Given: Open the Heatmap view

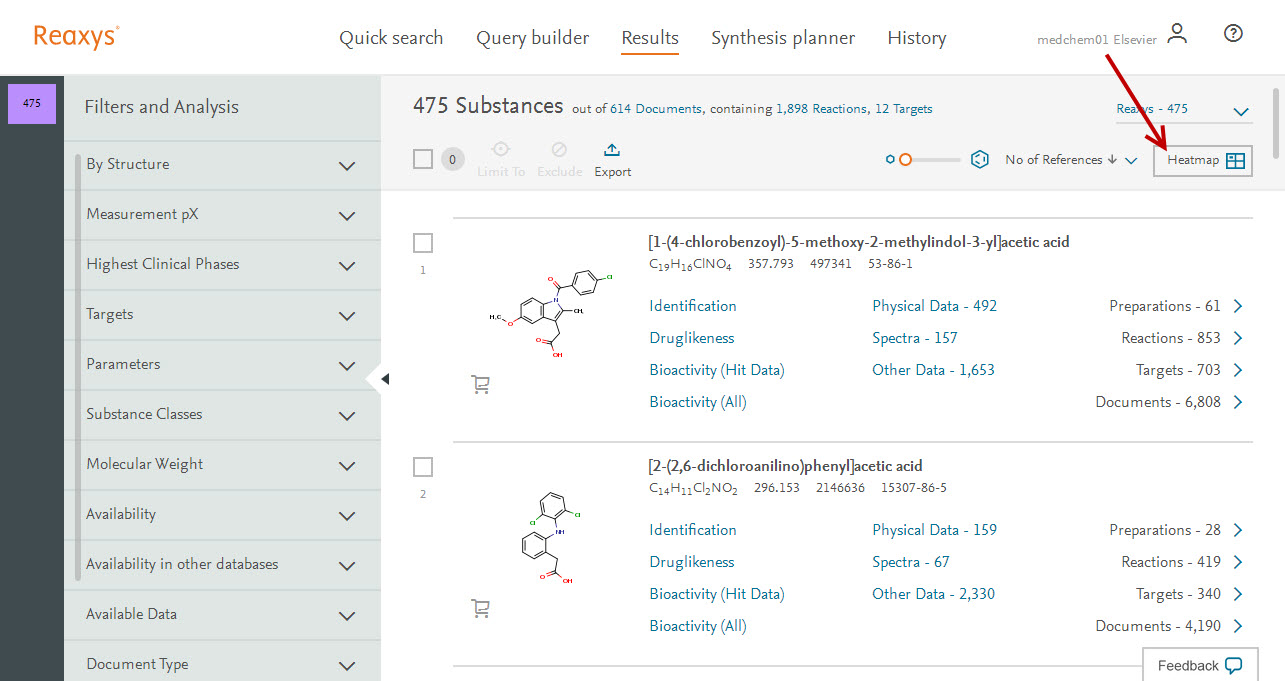Looking at the screenshot, I should tap(1203, 160).
